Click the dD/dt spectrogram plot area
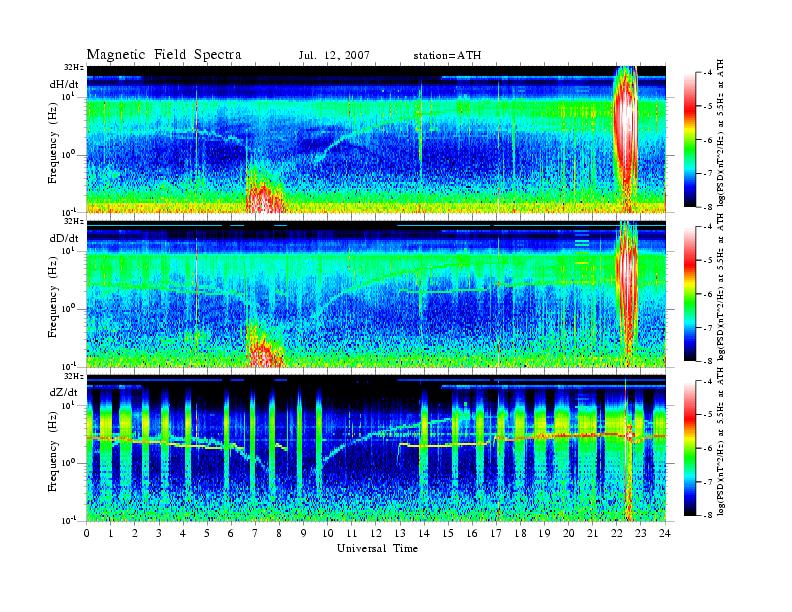 click(x=376, y=293)
